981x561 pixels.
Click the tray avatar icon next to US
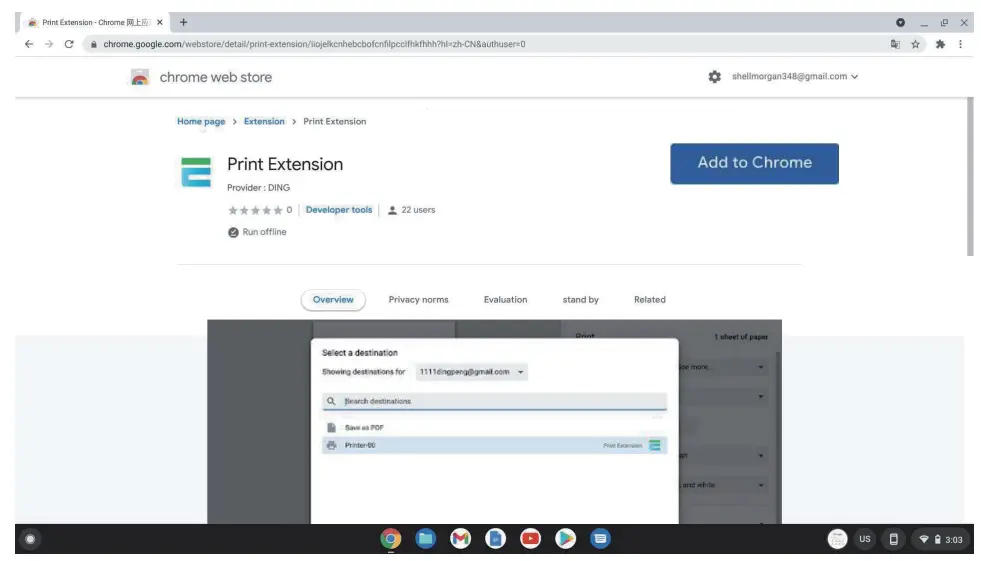(x=837, y=538)
